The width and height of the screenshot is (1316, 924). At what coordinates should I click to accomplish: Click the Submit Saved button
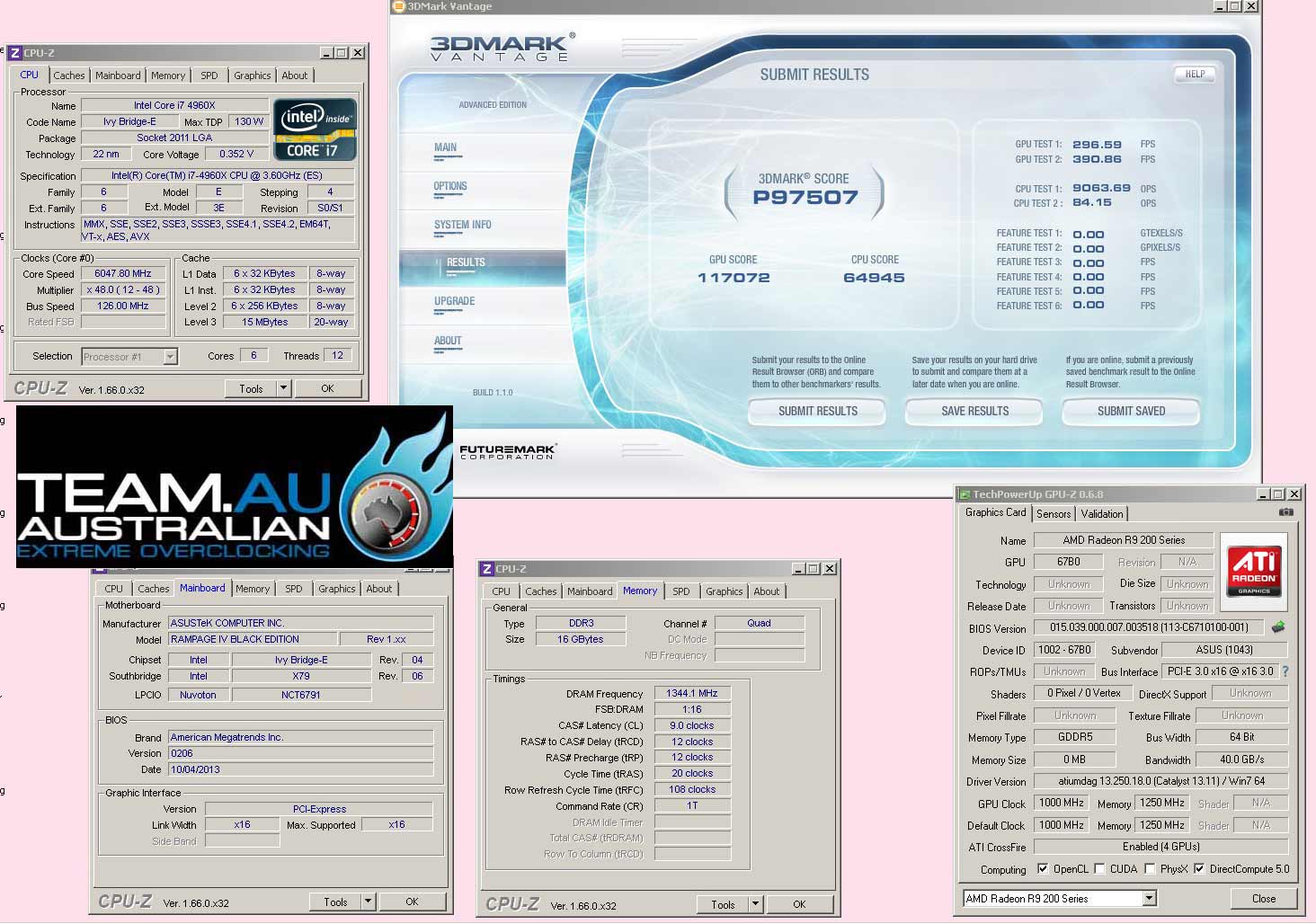pyautogui.click(x=1131, y=412)
